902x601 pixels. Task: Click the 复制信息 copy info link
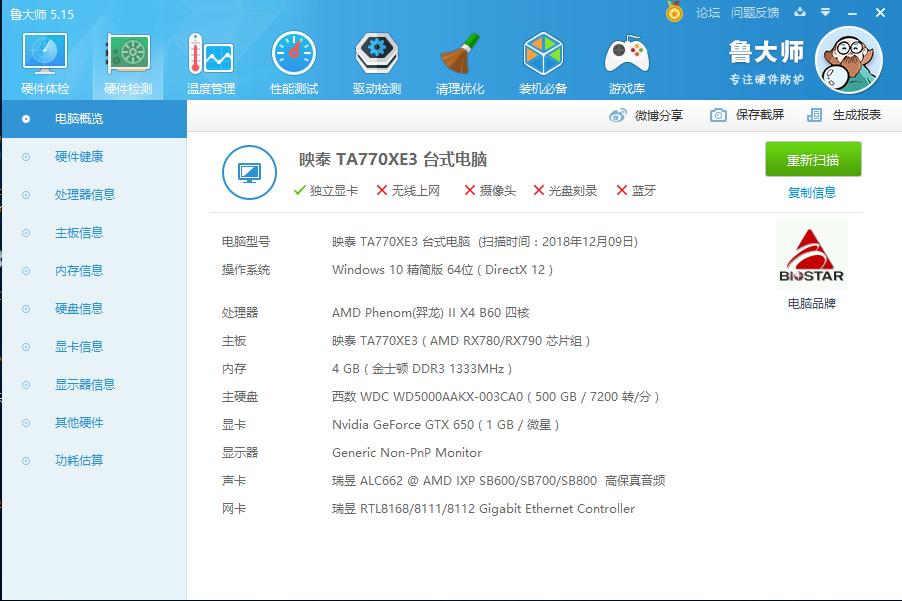[x=813, y=193]
